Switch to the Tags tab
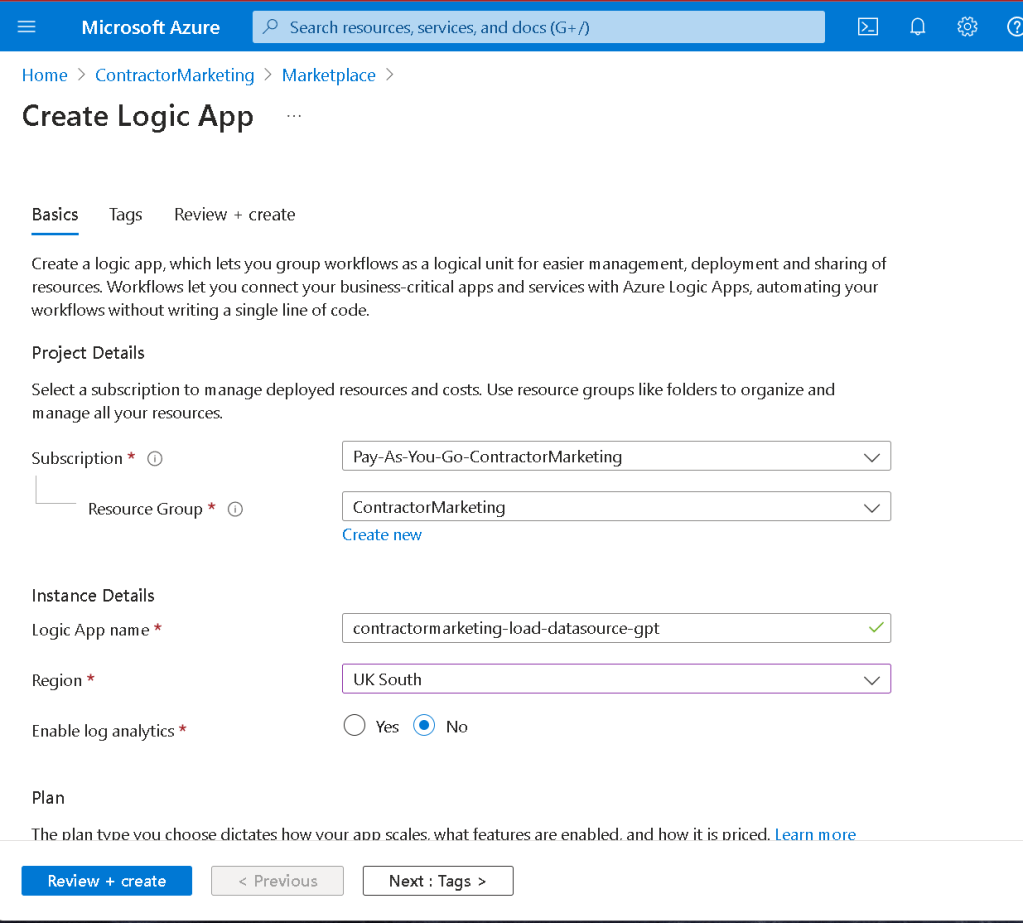Viewport: 1023px width, 923px height. tap(125, 215)
